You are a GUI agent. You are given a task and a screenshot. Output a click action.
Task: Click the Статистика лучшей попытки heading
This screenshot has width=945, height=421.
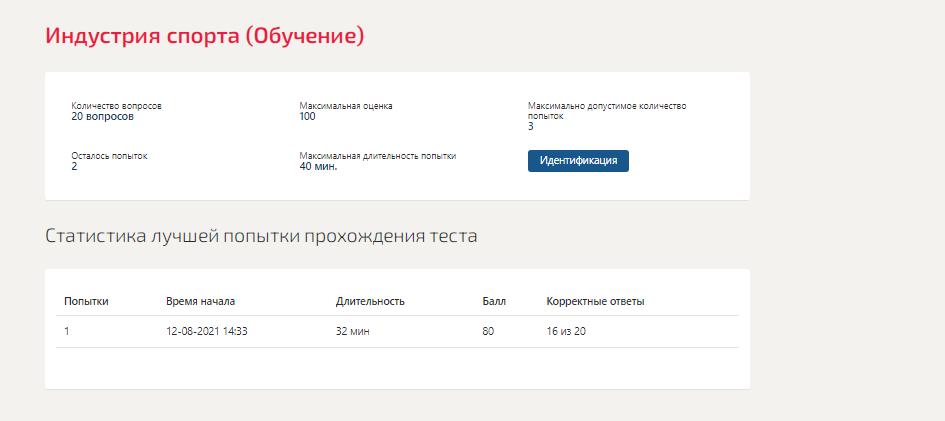(261, 236)
